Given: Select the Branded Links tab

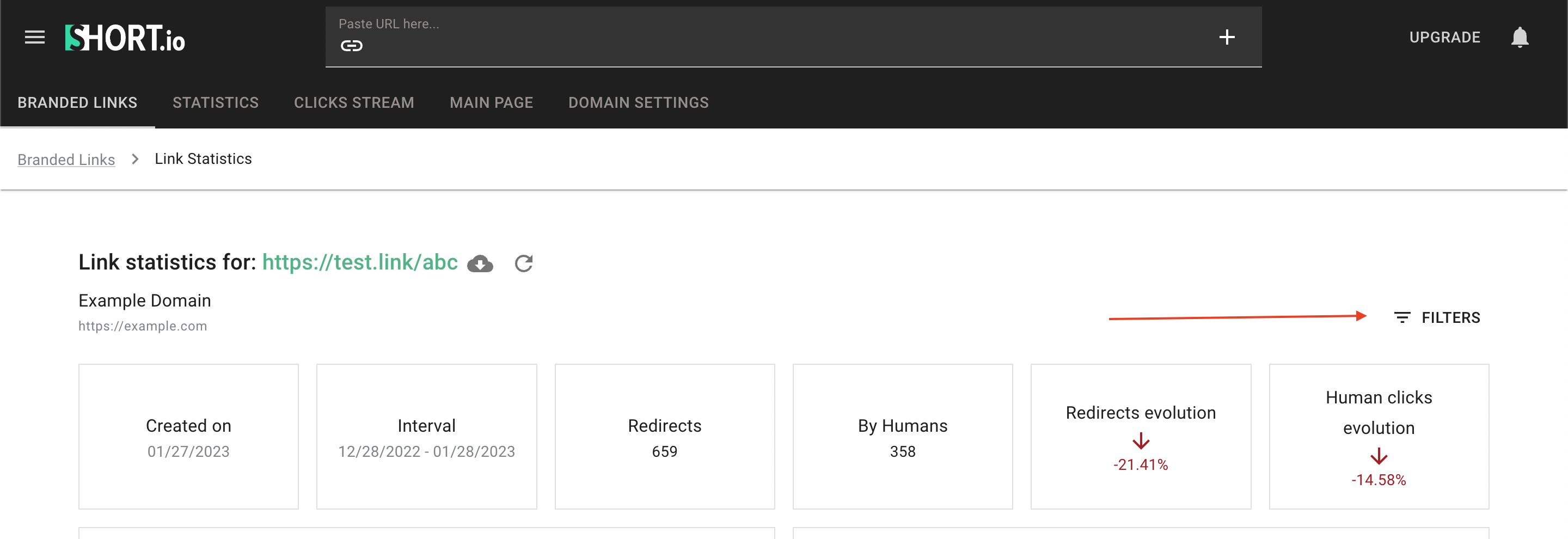Looking at the screenshot, I should point(77,103).
